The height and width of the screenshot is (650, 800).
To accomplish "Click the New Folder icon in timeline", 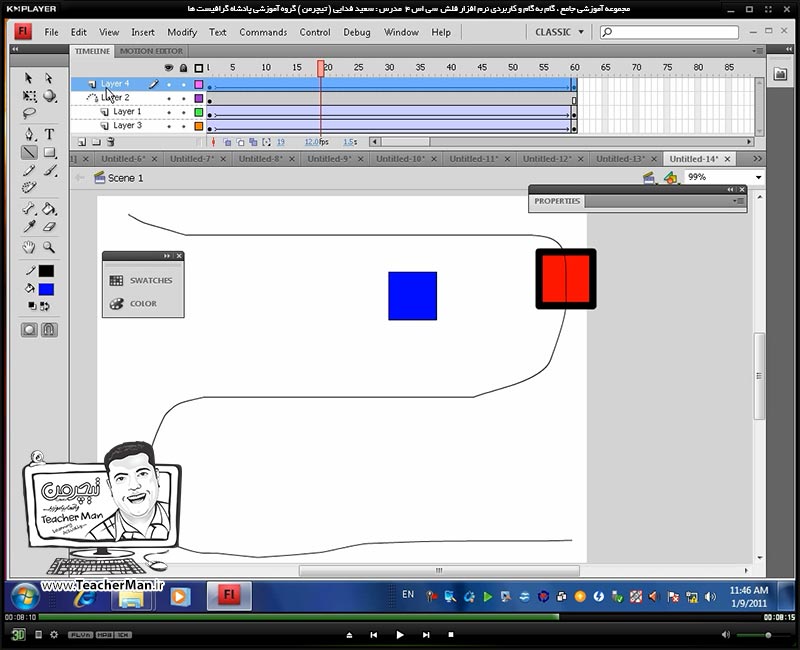I will point(96,142).
